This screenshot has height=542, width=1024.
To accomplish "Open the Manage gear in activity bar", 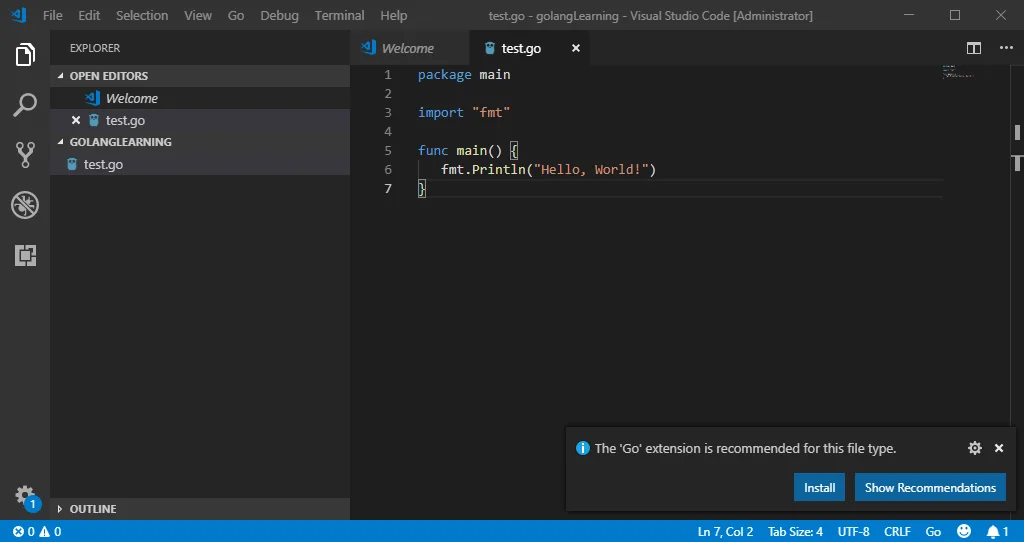I will pos(25,495).
